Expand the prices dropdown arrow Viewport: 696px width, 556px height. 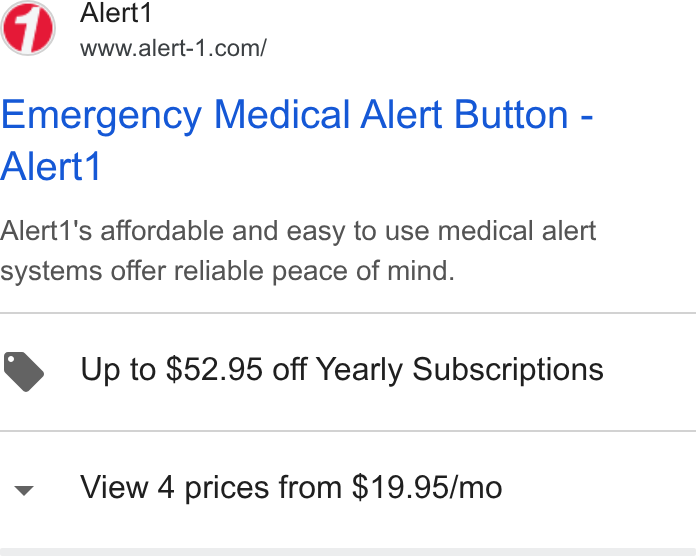point(24,490)
